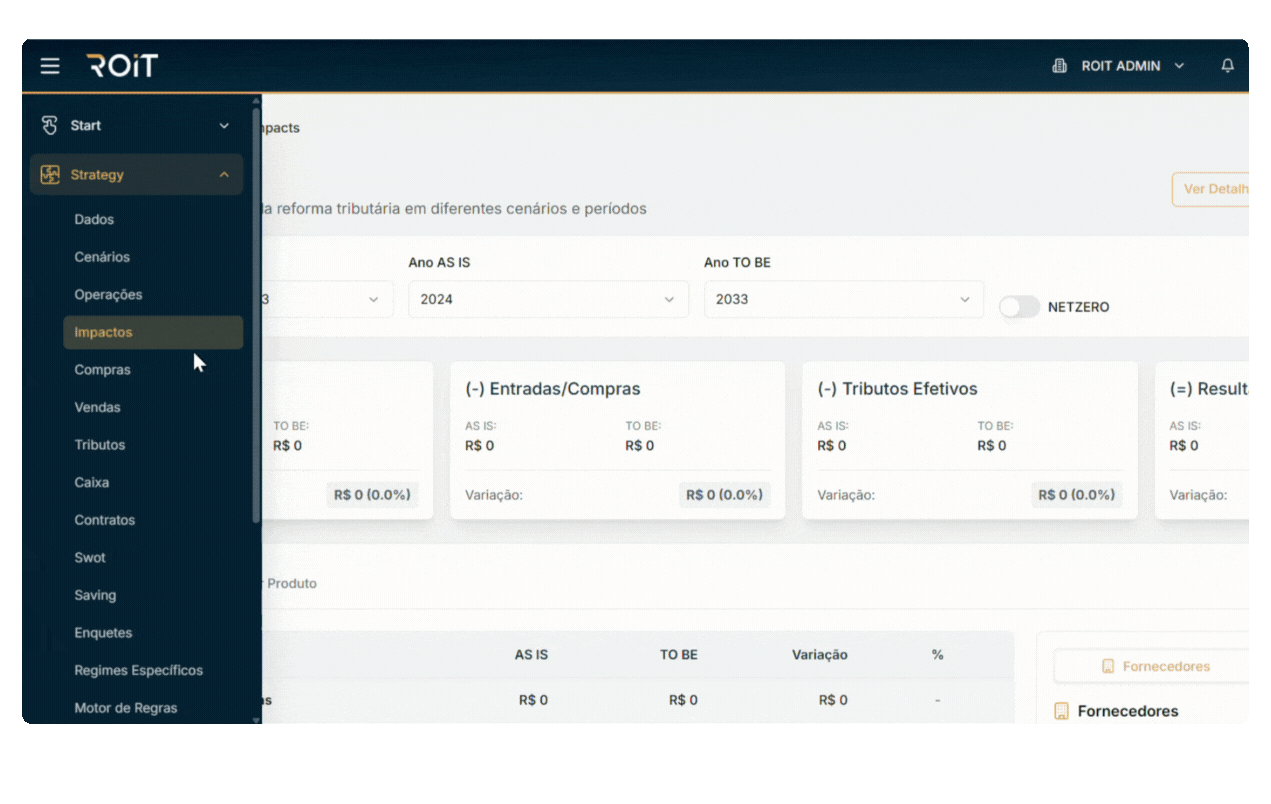This screenshot has height=804, width=1271.
Task: Open the Ano AS IS dropdown
Action: (547, 299)
